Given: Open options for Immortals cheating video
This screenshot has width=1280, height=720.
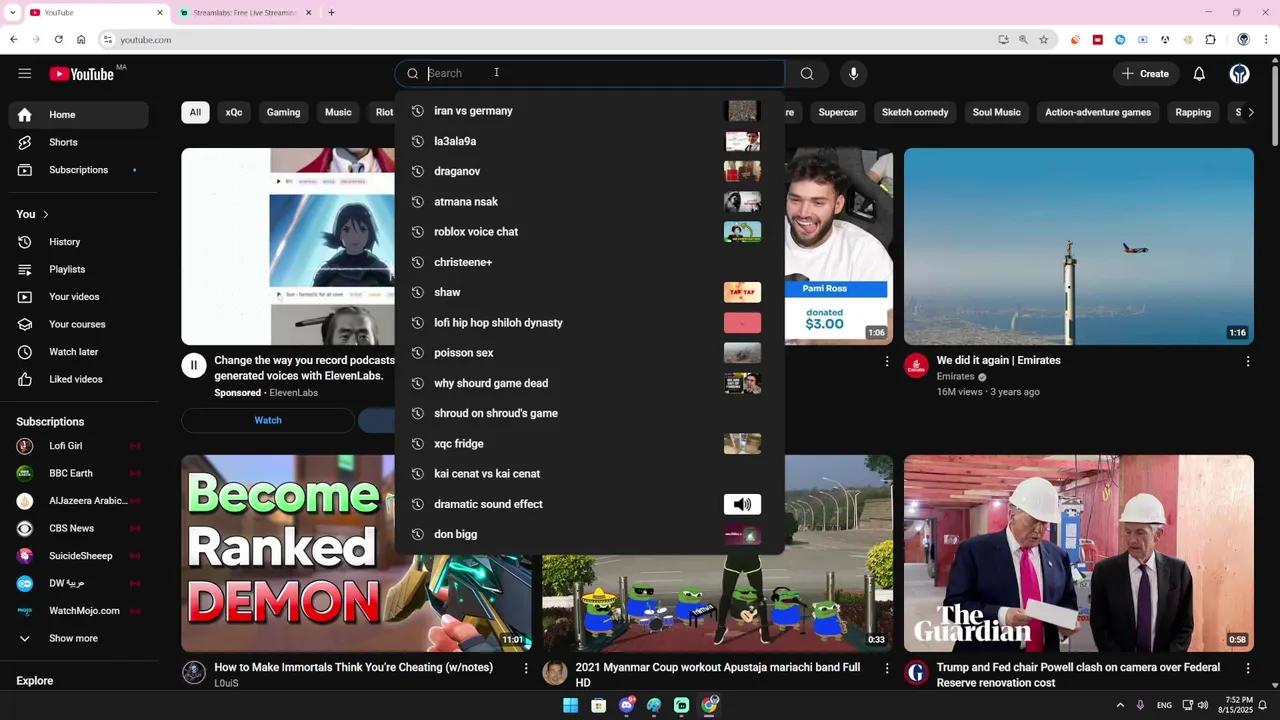Looking at the screenshot, I should (x=526, y=668).
